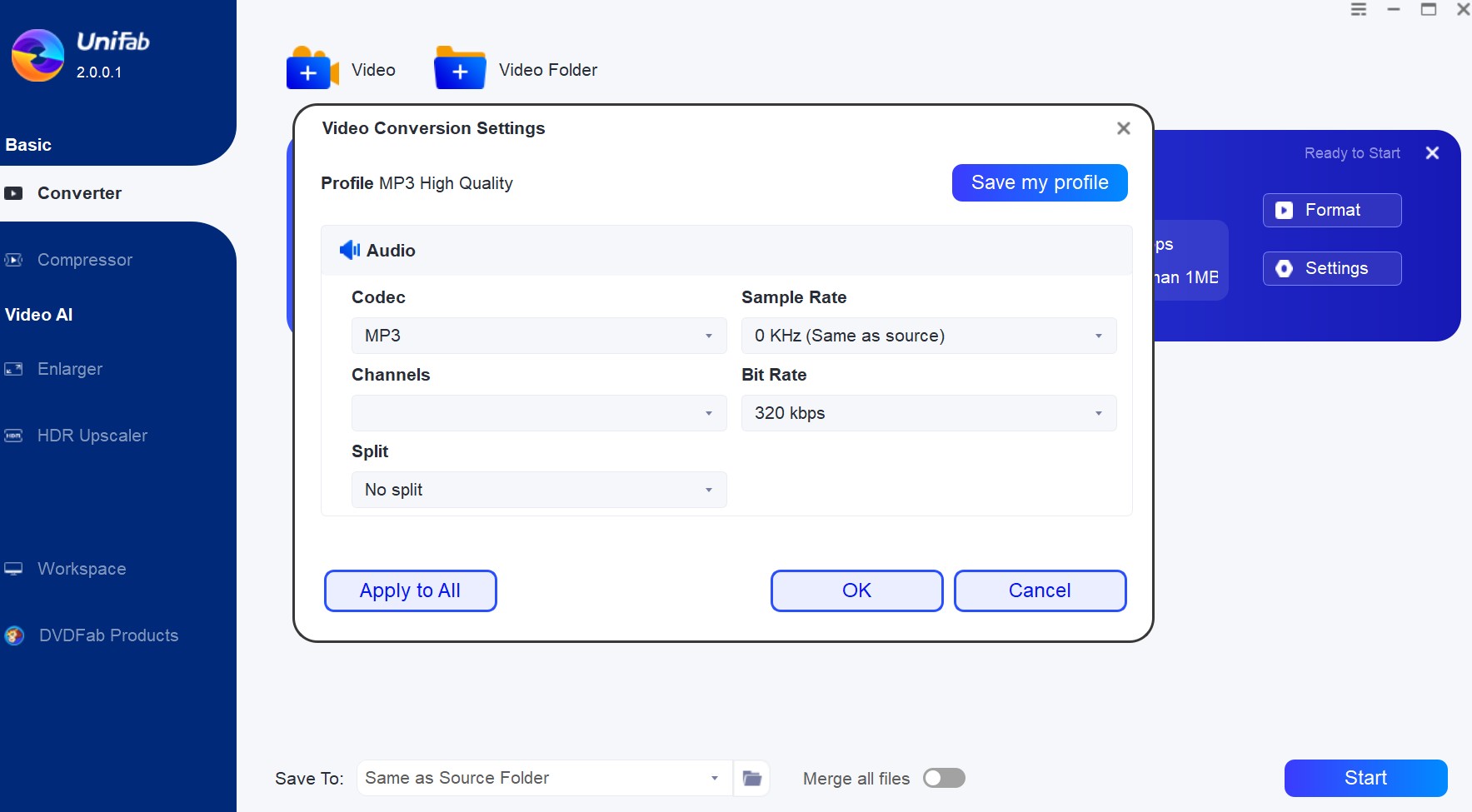The image size is (1472, 812).
Task: Open DVDFab Products from the sidebar
Action: click(108, 635)
